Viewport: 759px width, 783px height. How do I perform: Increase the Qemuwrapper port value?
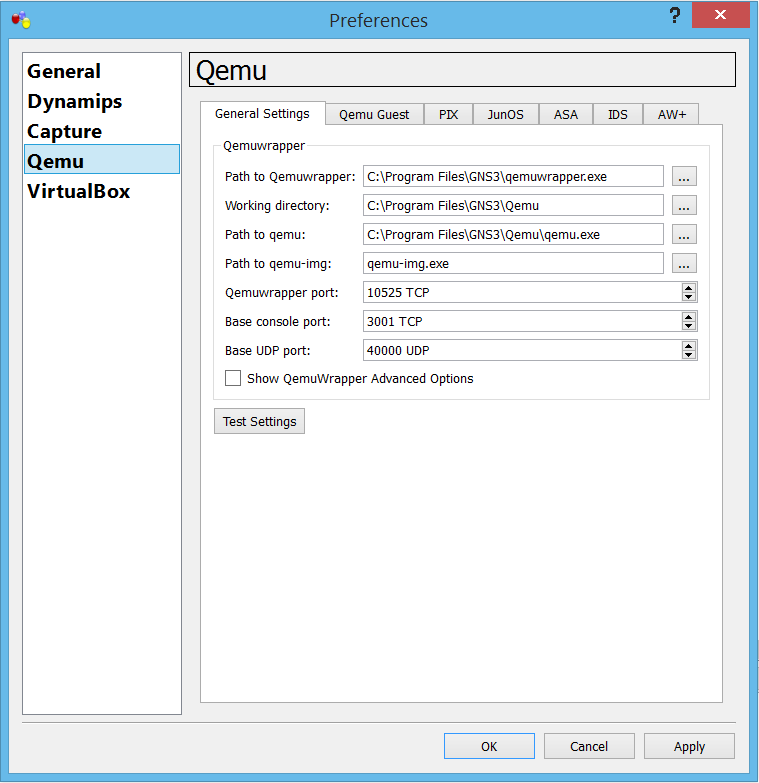(x=689, y=288)
